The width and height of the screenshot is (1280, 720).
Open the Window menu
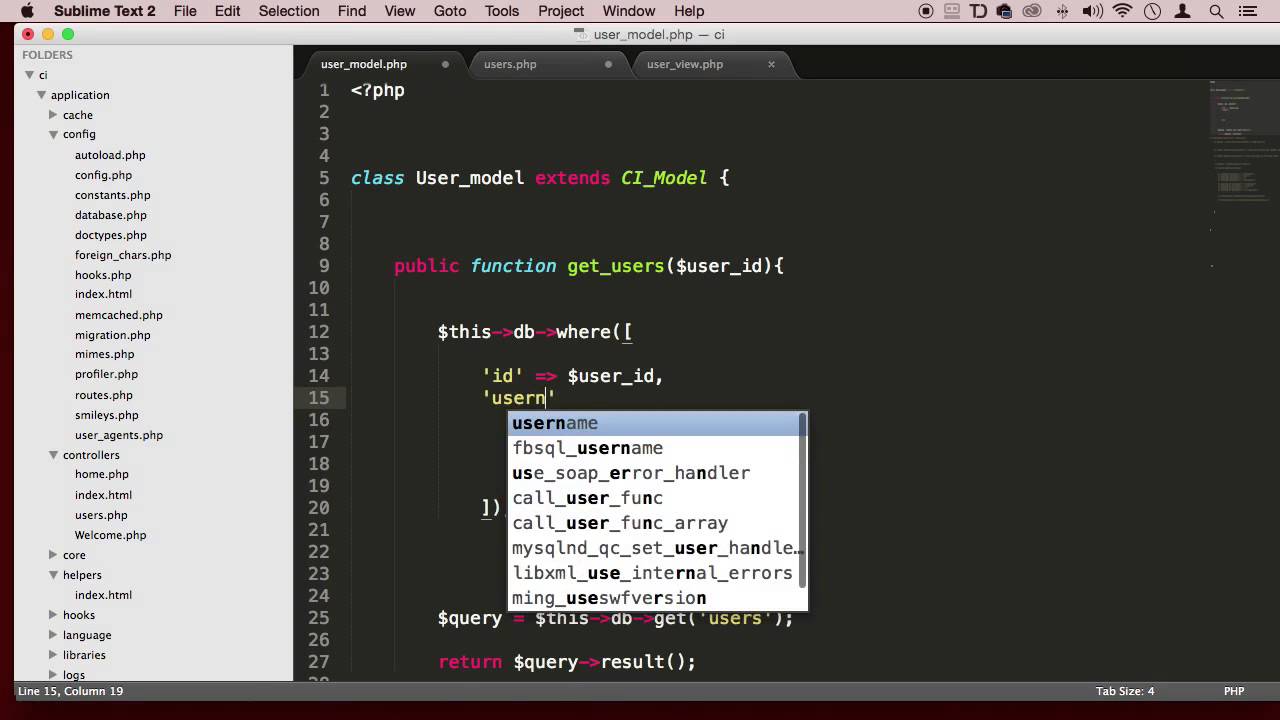[628, 11]
